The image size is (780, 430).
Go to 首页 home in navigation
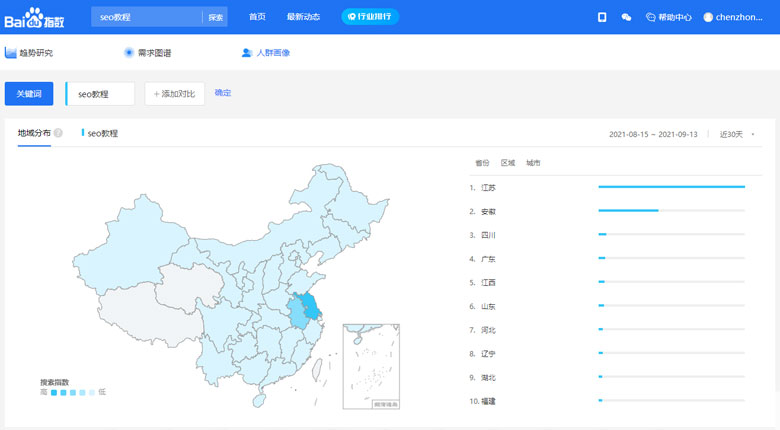point(257,17)
